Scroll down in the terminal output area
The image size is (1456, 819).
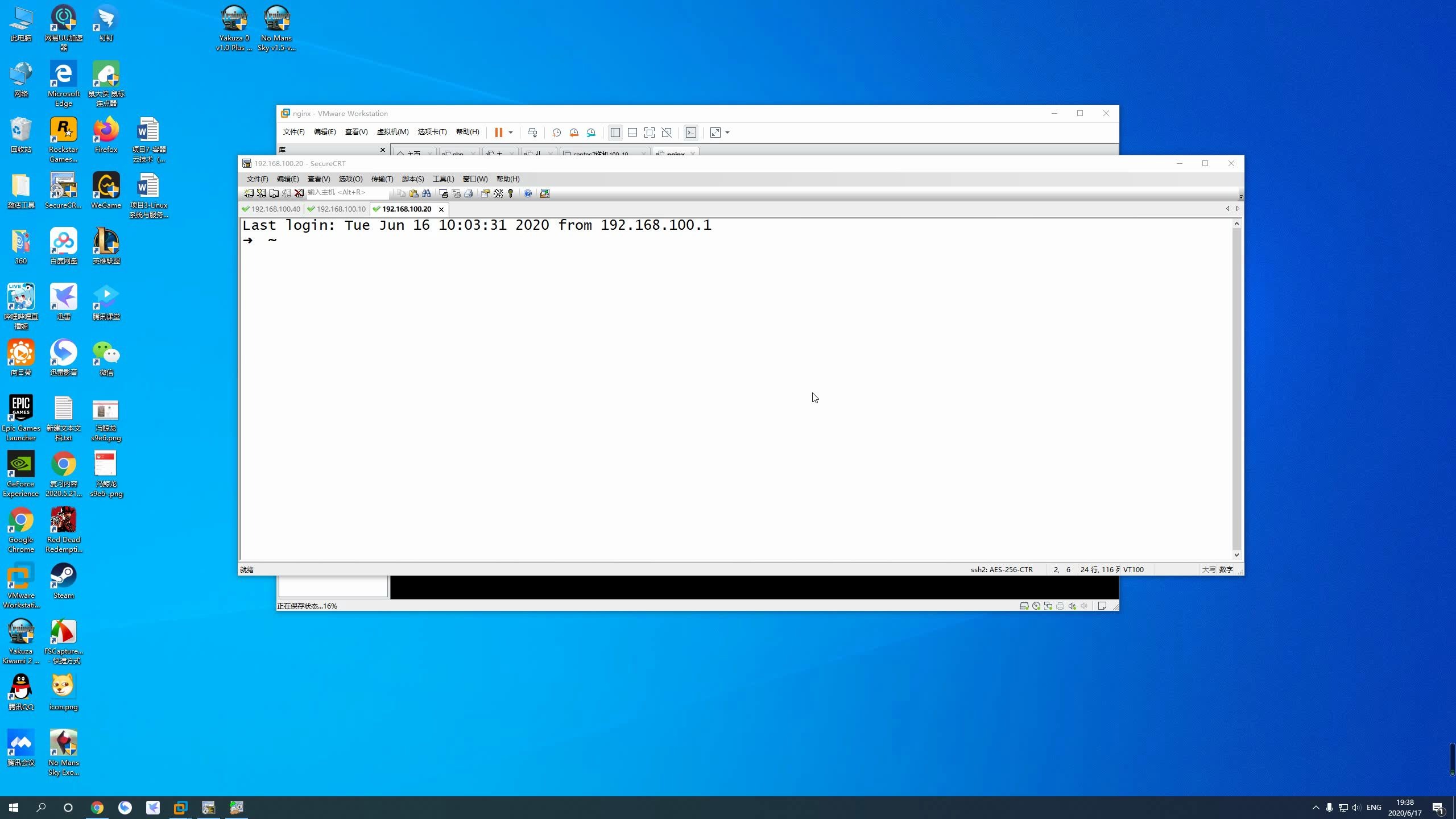pos(1236,555)
